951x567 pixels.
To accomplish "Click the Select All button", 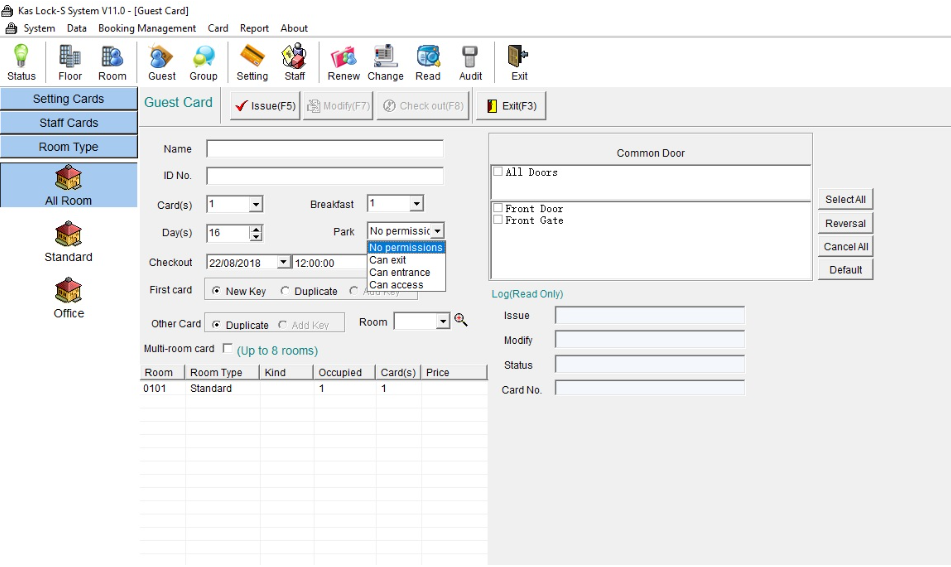I will click(845, 199).
